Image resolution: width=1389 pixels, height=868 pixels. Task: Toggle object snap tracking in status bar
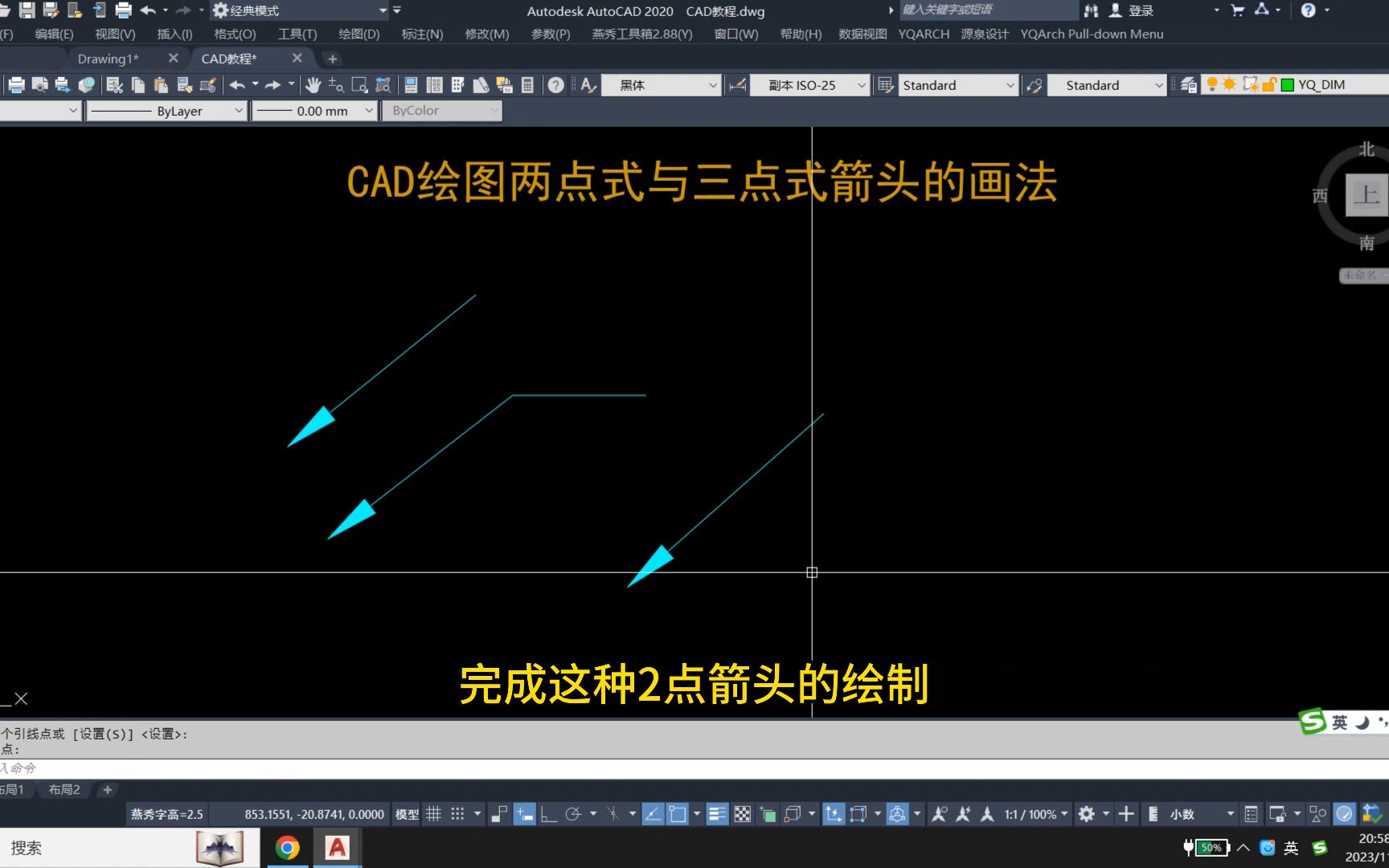tap(654, 814)
